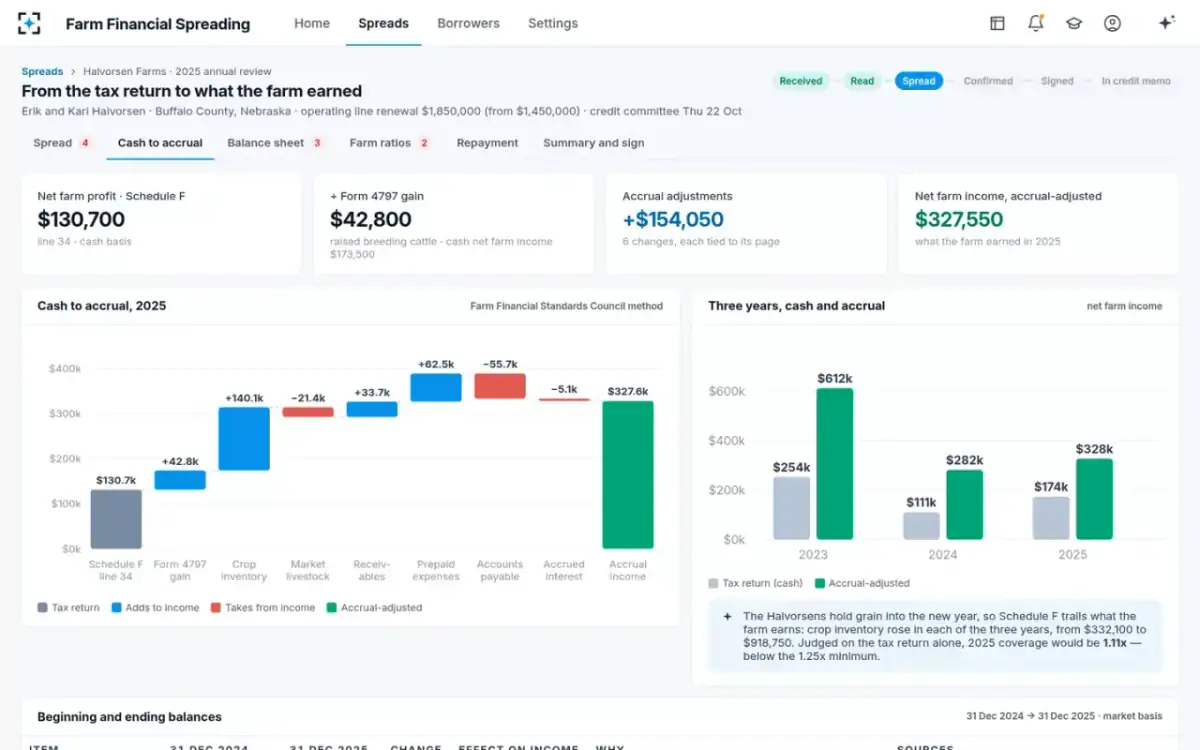Click the sparkle icon in the insight note

click(x=727, y=616)
